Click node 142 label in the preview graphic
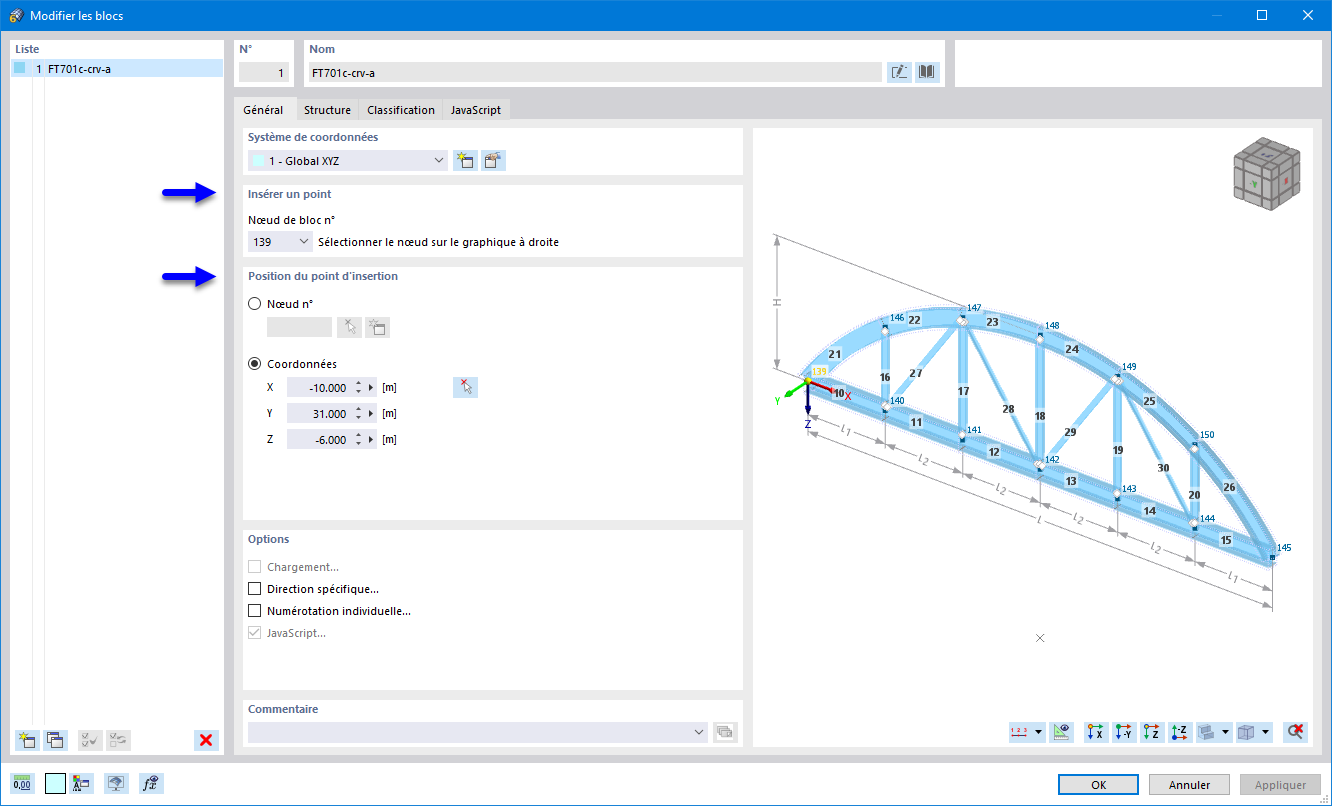This screenshot has width=1332, height=806. point(1051,459)
